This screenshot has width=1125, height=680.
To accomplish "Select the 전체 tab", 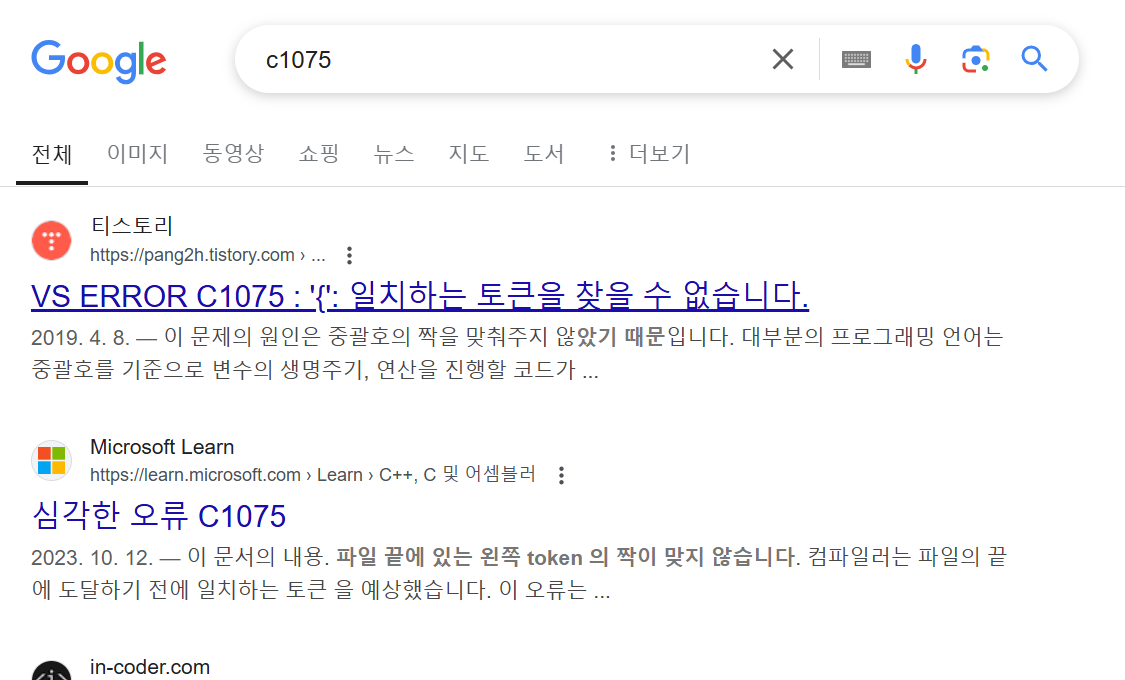I will (52, 154).
